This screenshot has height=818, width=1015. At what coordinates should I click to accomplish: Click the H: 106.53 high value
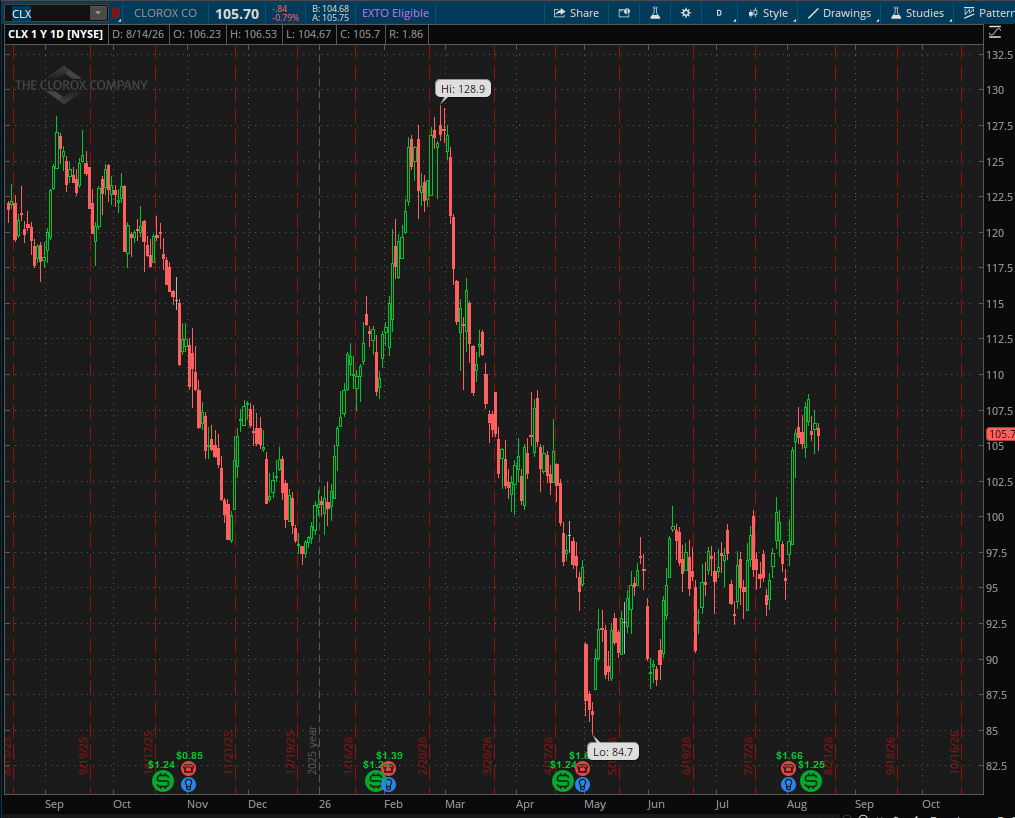pyautogui.click(x=253, y=34)
